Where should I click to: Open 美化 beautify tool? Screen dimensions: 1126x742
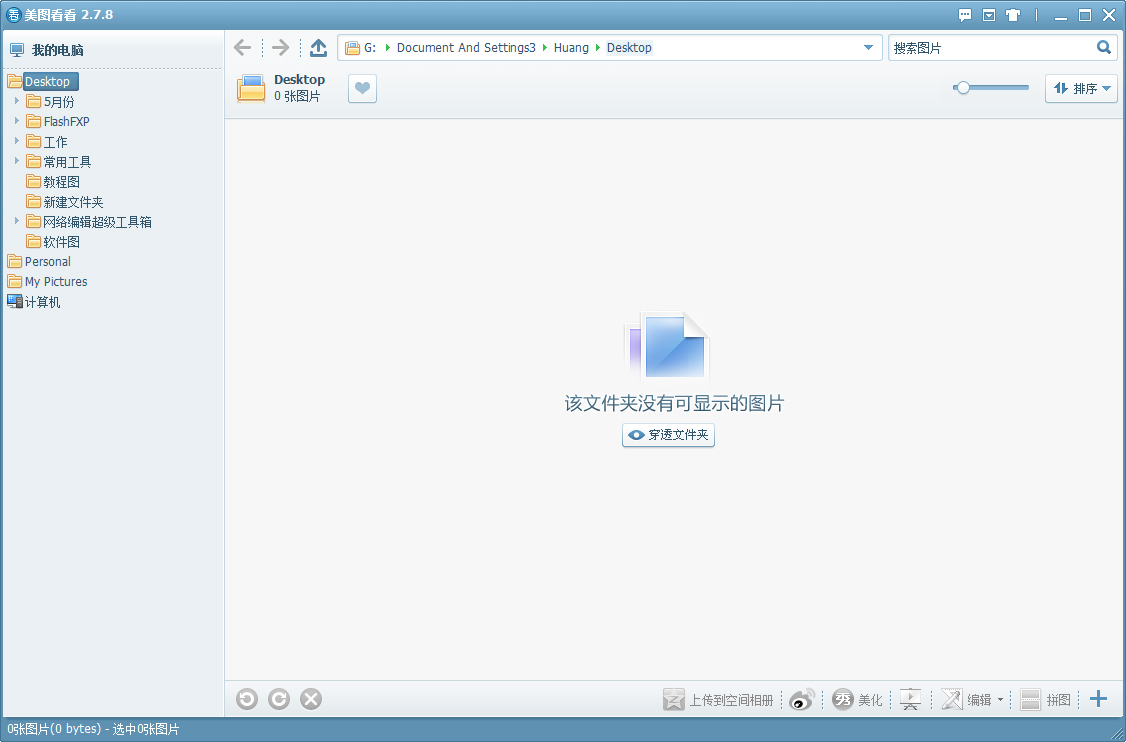(x=857, y=700)
